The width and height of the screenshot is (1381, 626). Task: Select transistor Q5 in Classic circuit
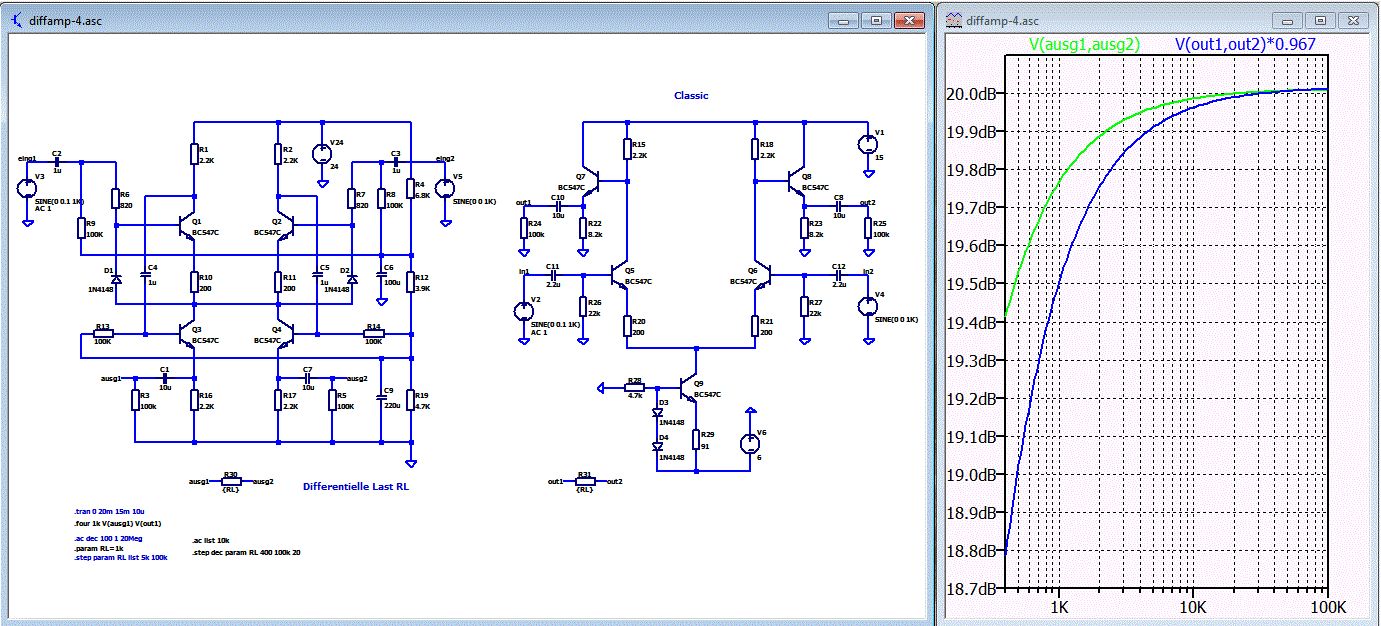click(x=620, y=274)
